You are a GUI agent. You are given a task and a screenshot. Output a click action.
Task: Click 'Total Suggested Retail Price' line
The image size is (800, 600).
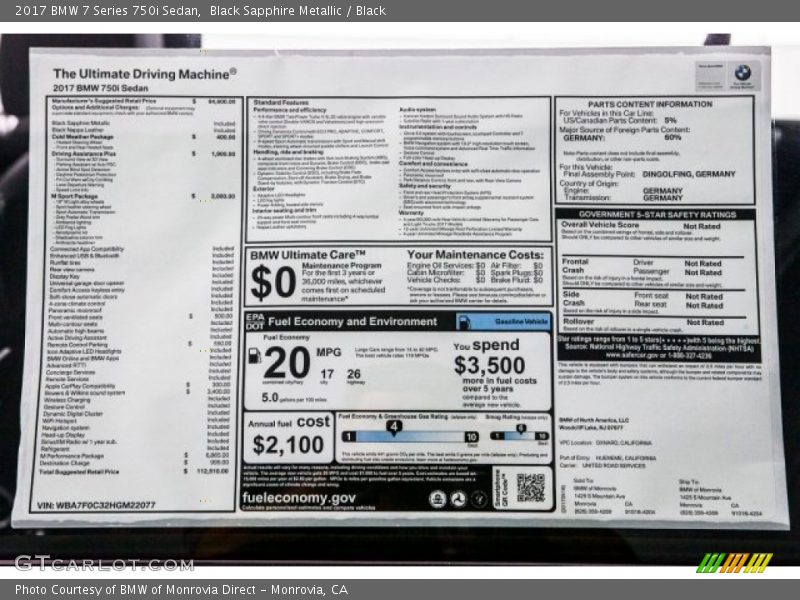pos(134,471)
